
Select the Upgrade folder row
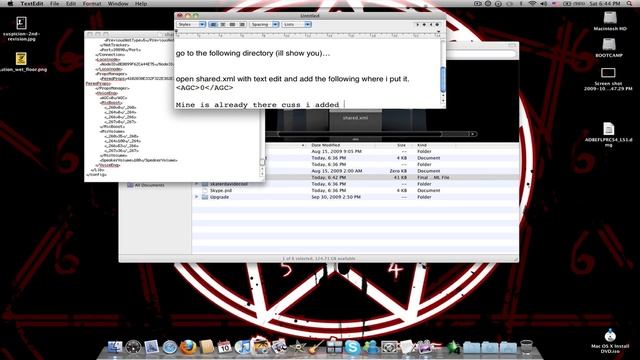355,197
